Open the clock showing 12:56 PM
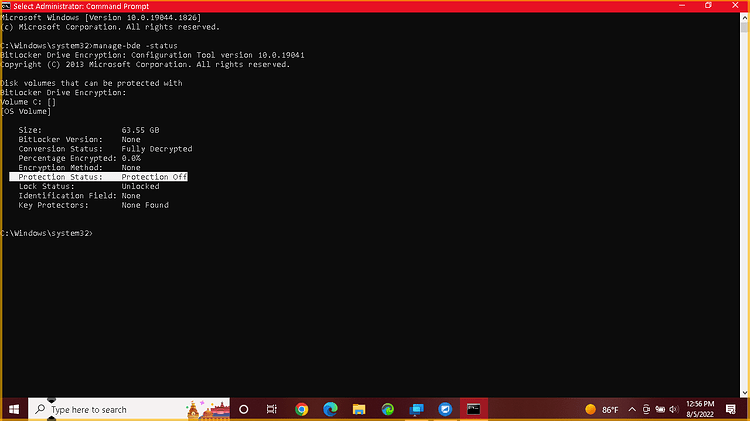The width and height of the screenshot is (750, 421). 700,410
